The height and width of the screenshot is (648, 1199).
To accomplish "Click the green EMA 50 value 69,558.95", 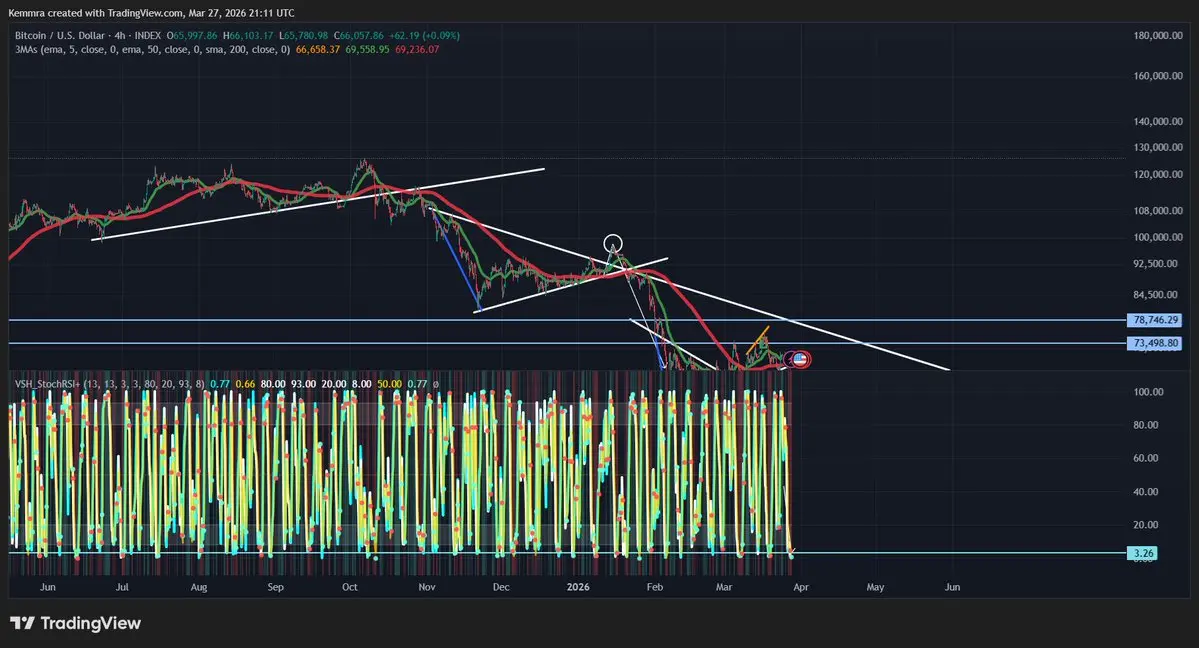I will tap(367, 49).
